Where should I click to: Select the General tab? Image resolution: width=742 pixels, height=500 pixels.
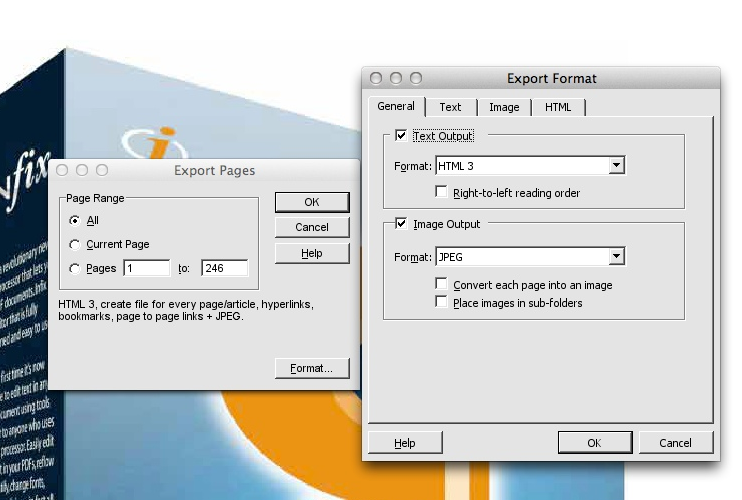pyautogui.click(x=396, y=107)
